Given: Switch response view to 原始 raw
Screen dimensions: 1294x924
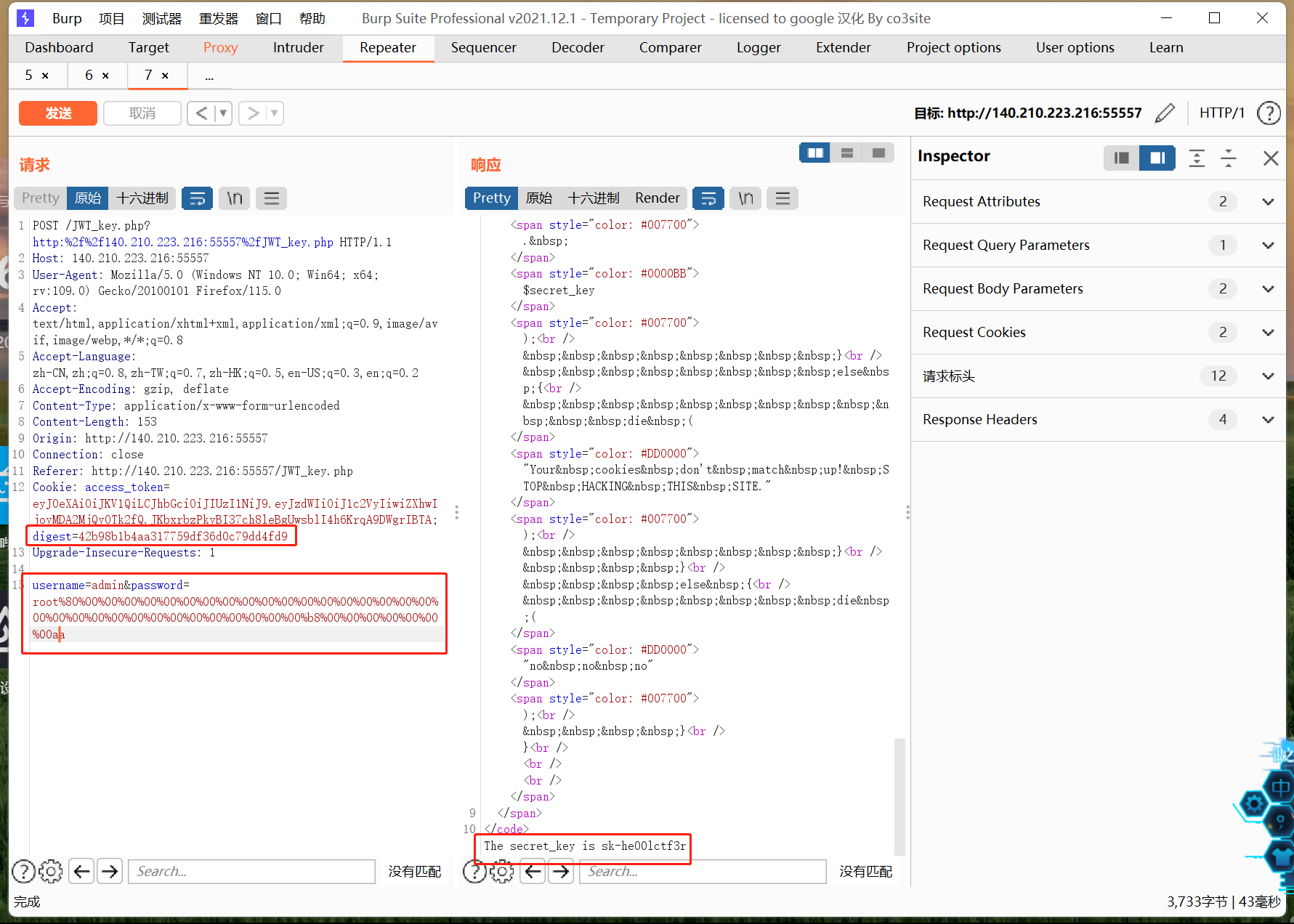Looking at the screenshot, I should [x=538, y=198].
